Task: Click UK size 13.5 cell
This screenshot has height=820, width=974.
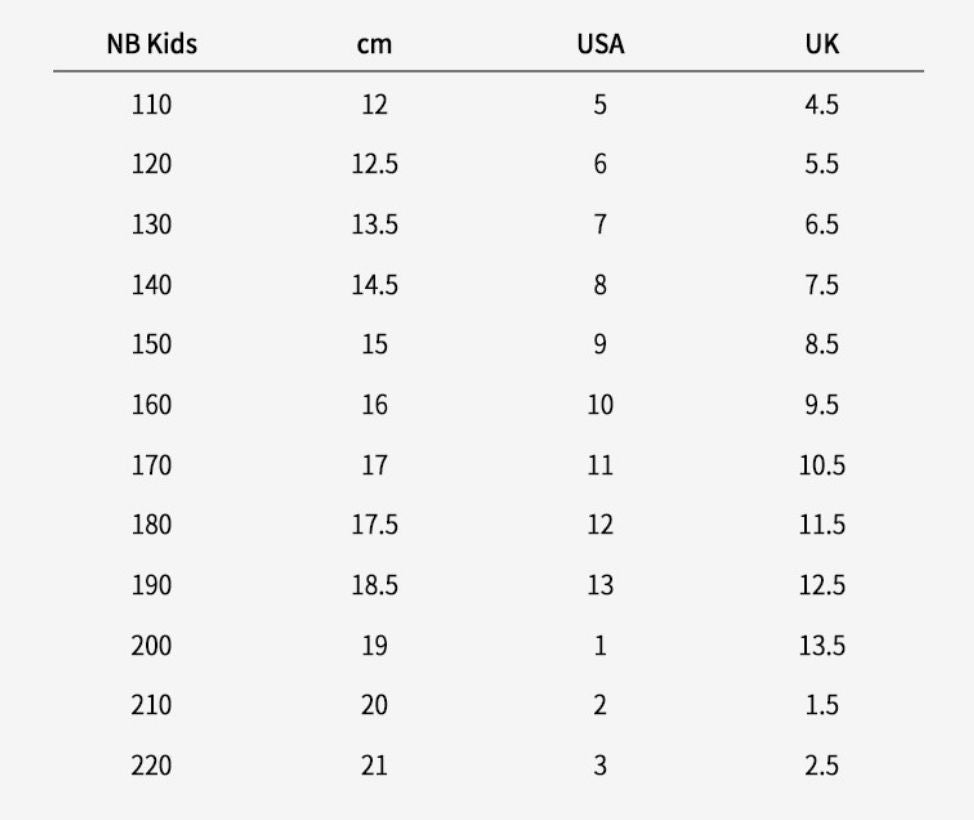Action: pos(822,646)
